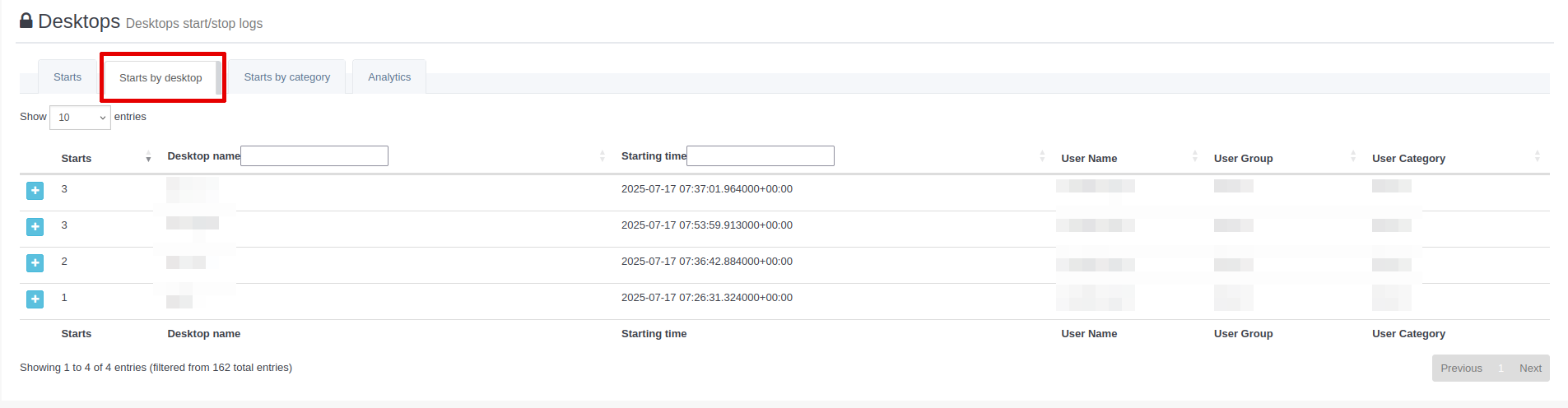This screenshot has height=408, width=1568.
Task: Focus the Starting time filter field
Action: [x=761, y=156]
